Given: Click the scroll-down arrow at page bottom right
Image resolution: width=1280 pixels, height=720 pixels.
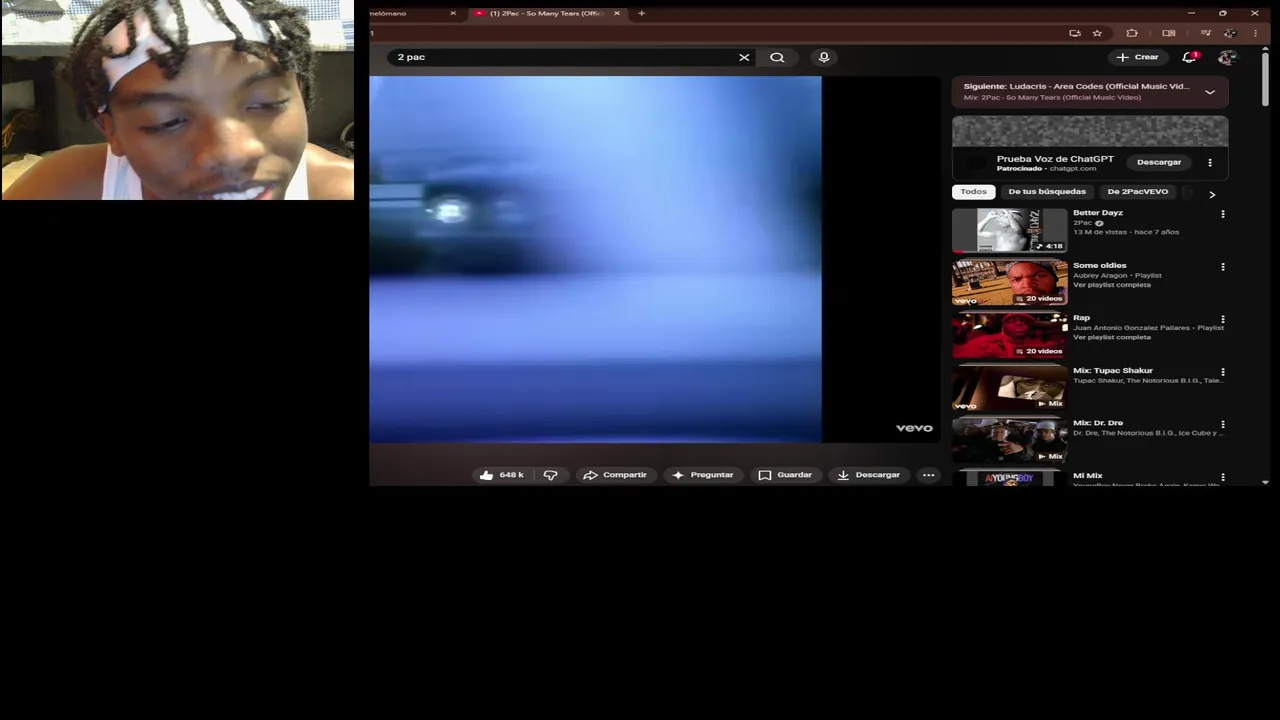Looking at the screenshot, I should 1265,482.
